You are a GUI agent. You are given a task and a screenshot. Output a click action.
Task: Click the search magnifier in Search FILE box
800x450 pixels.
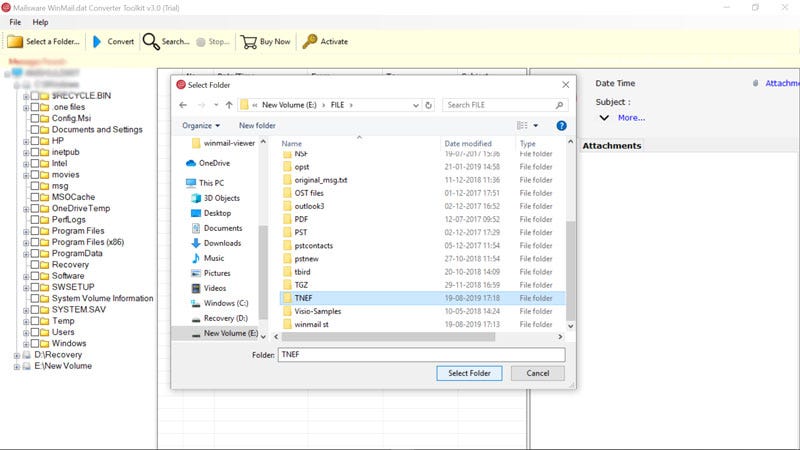[x=559, y=105]
